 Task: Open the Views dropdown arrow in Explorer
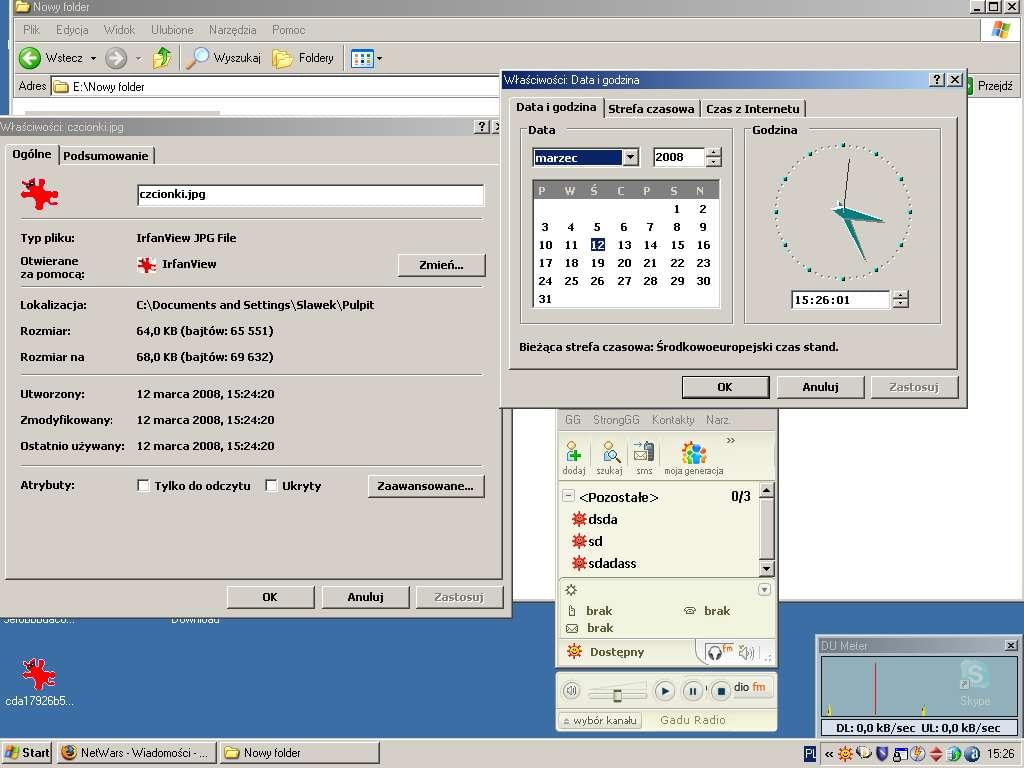379,59
